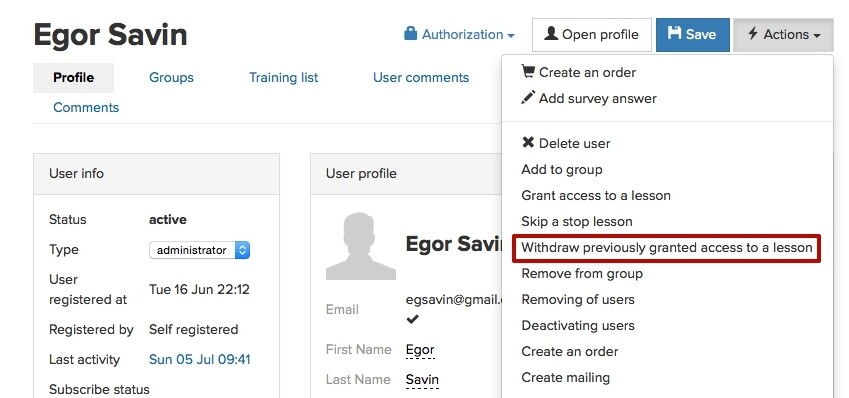Viewport: 849px width, 398px height.
Task: Expand the Authorization dropdown menu
Action: (459, 35)
